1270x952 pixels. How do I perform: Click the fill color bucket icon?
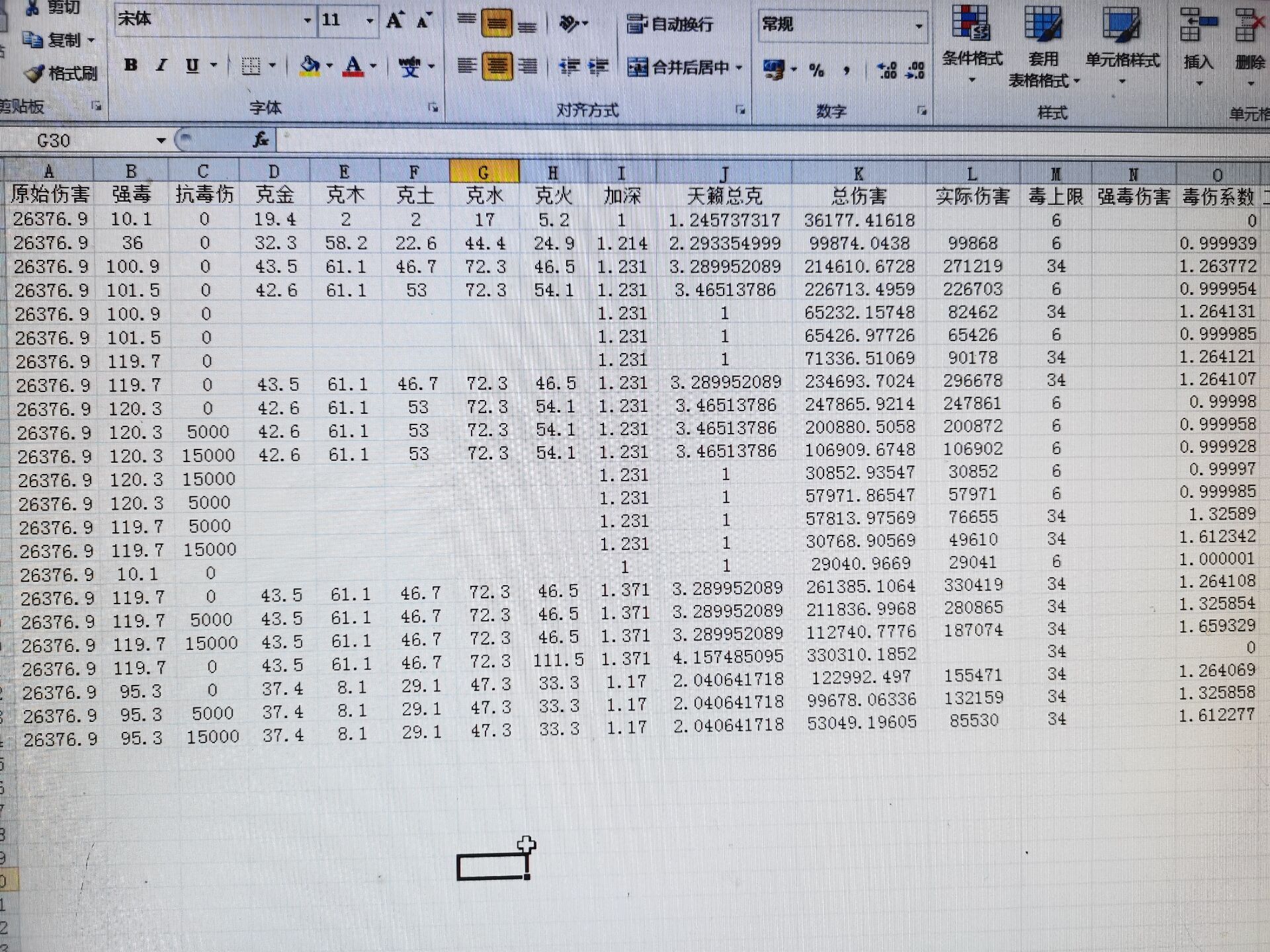[310, 65]
